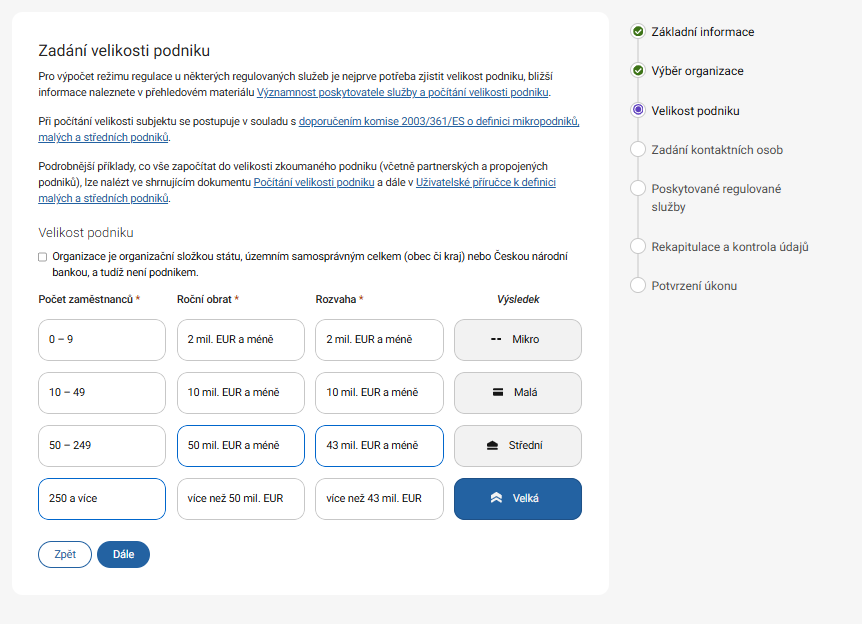Select the 0 – 9 employees option

101,340
